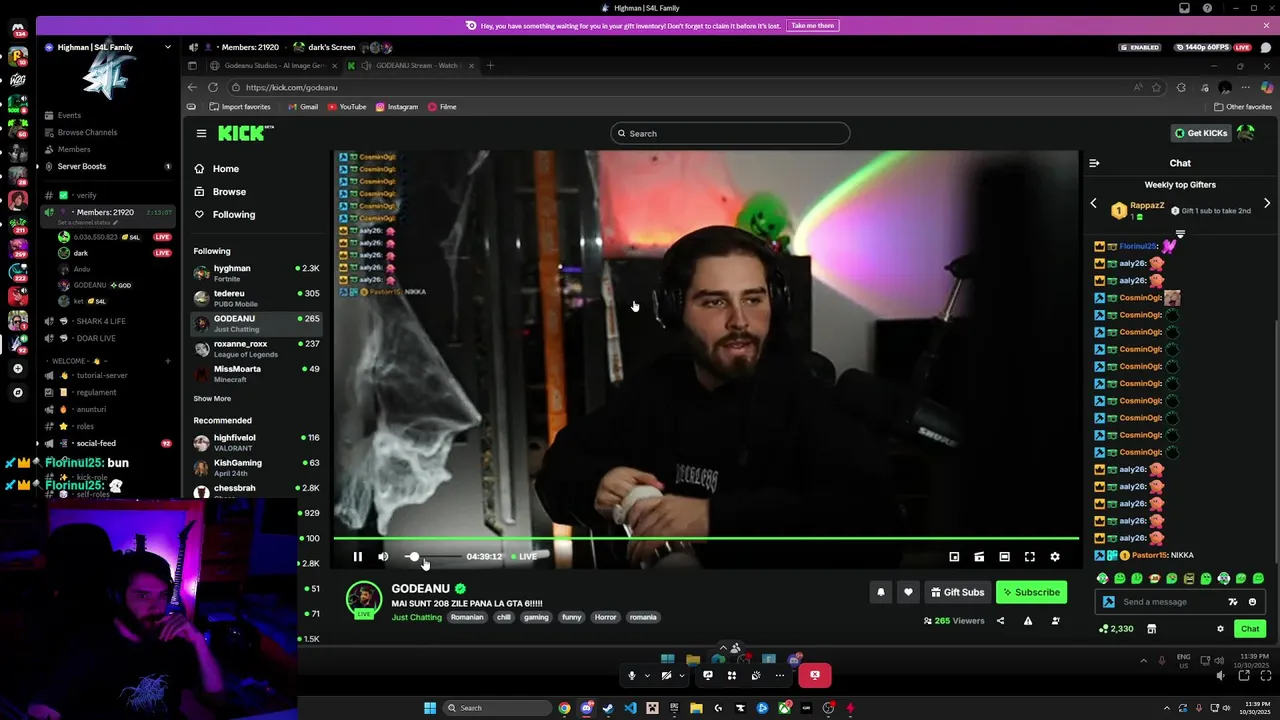
Task: Open Browse Channels in Discord
Action: [x=87, y=132]
